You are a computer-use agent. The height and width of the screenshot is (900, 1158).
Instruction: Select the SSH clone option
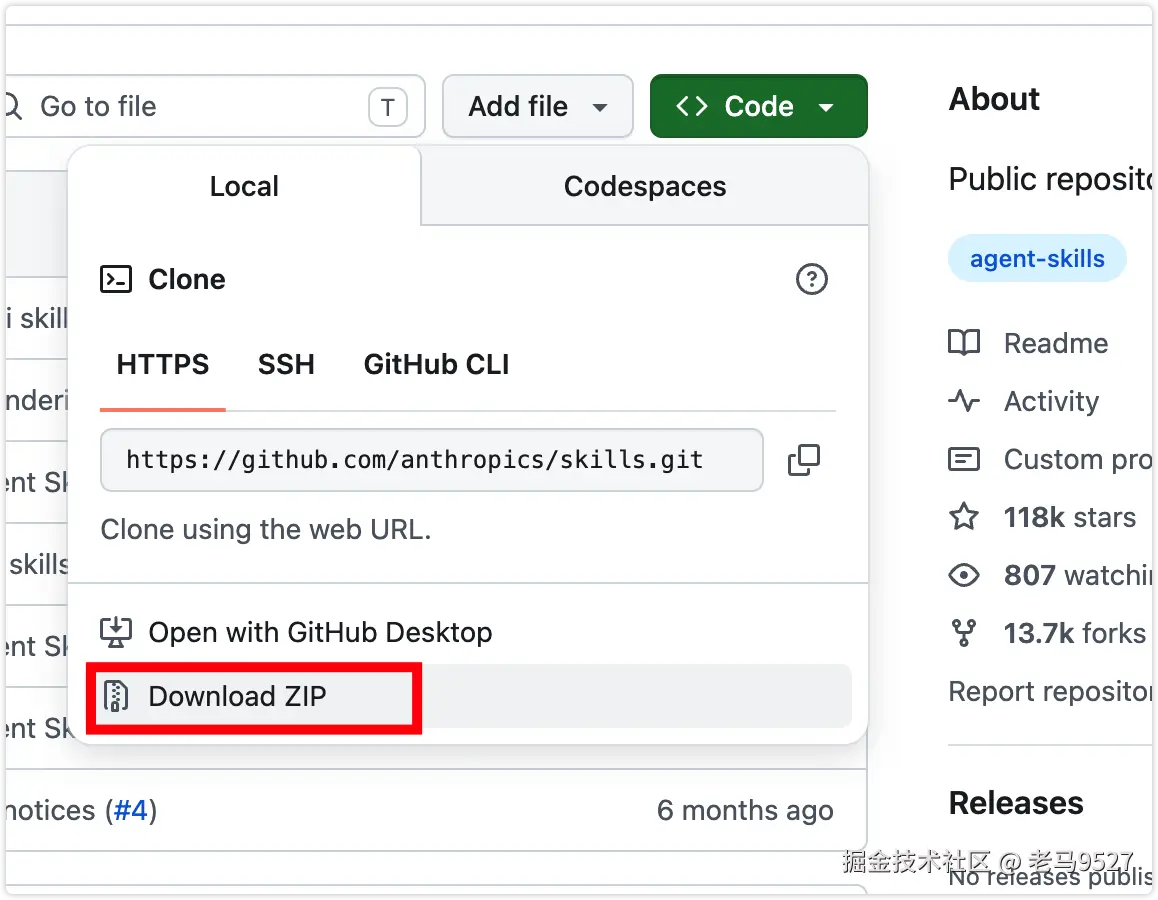click(286, 365)
